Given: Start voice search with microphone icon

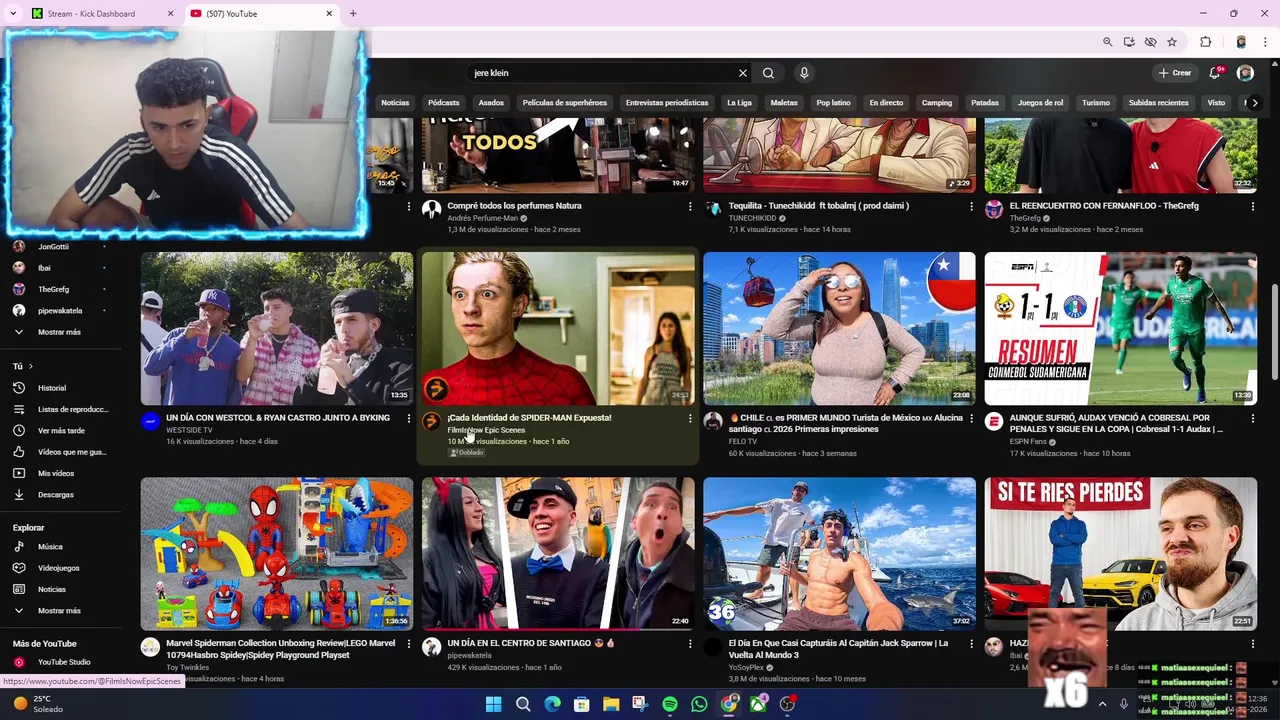Looking at the screenshot, I should click(804, 73).
